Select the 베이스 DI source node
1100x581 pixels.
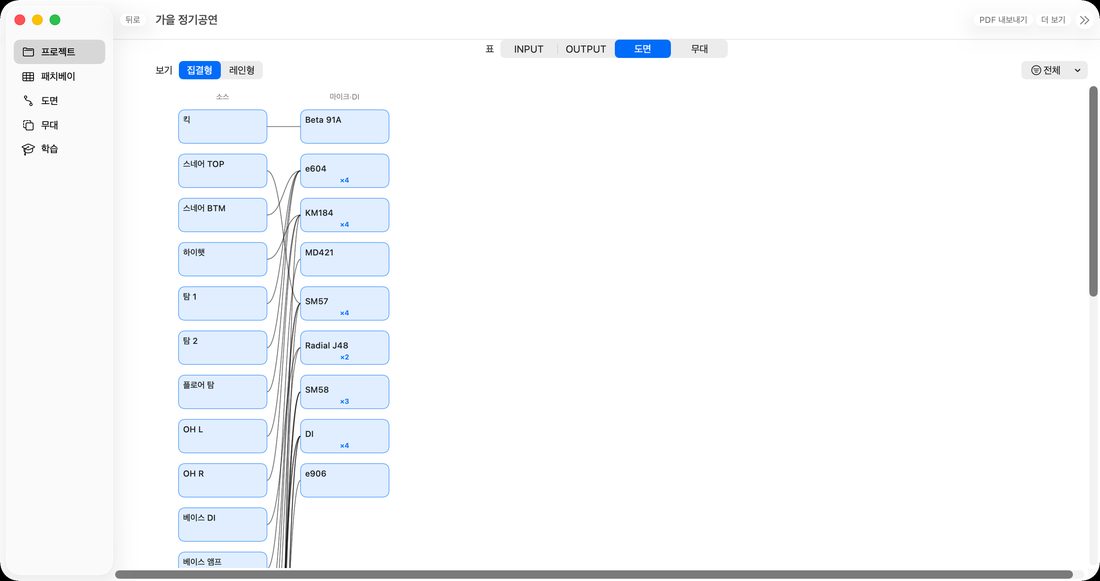tap(222, 524)
